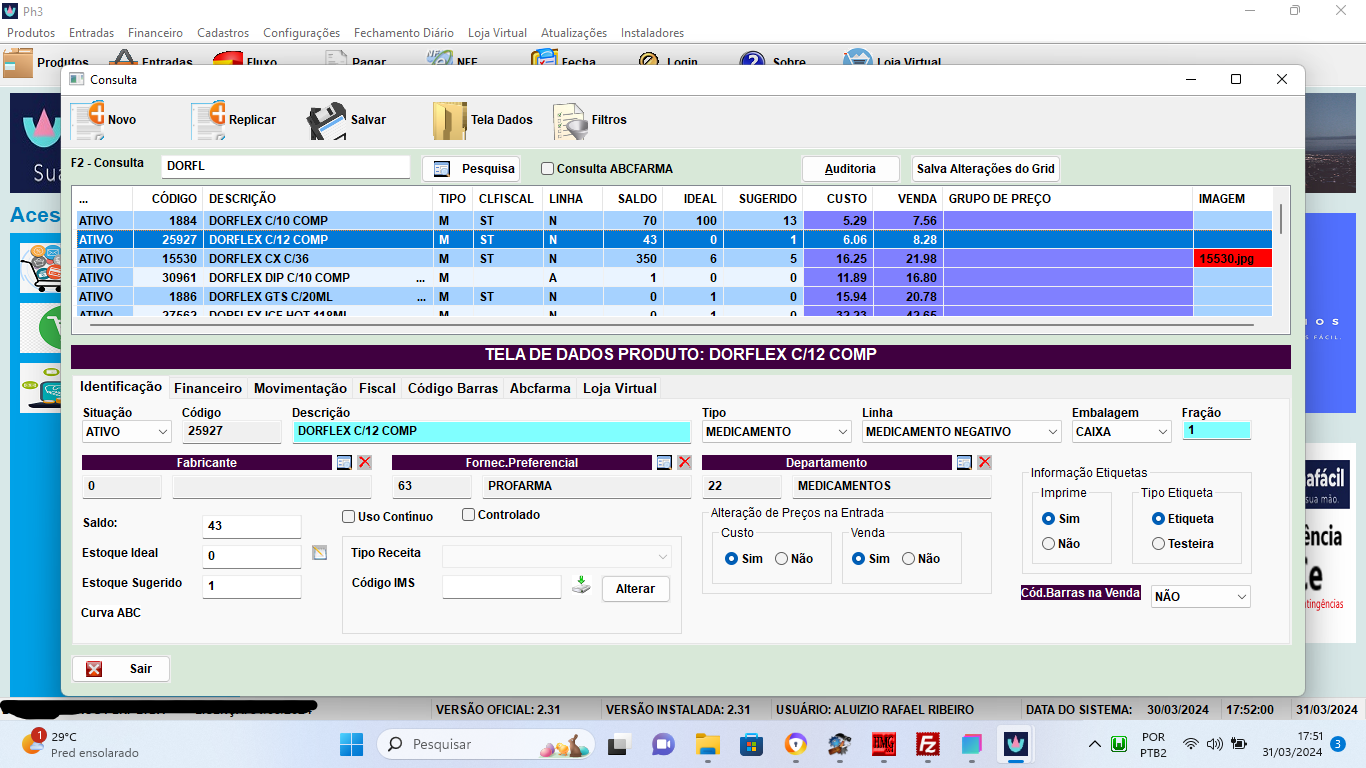
Task: Open Fornec.Preferencial lookup icon
Action: (664, 462)
